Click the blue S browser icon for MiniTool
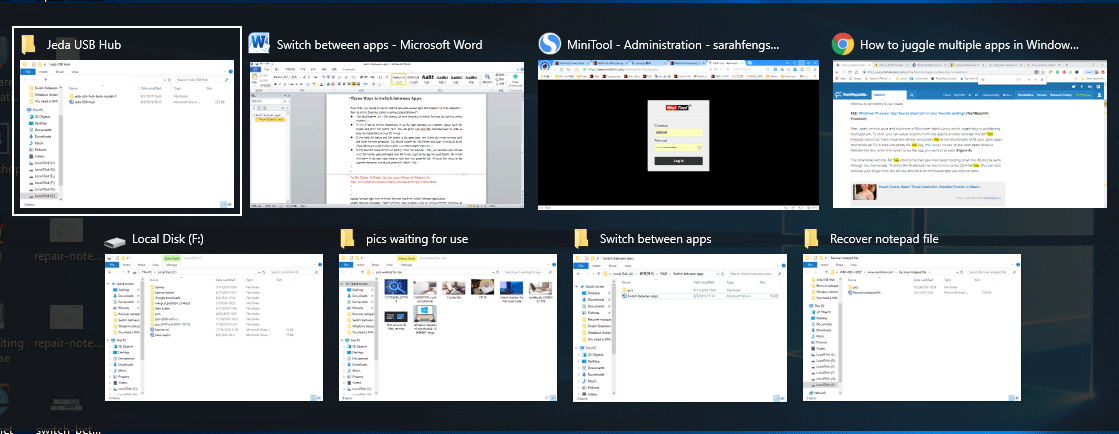This screenshot has width=1119, height=434. click(x=549, y=44)
